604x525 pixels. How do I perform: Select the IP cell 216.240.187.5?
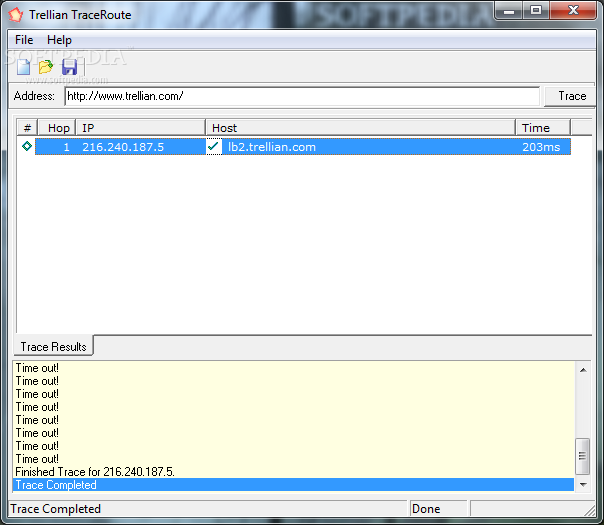123,147
